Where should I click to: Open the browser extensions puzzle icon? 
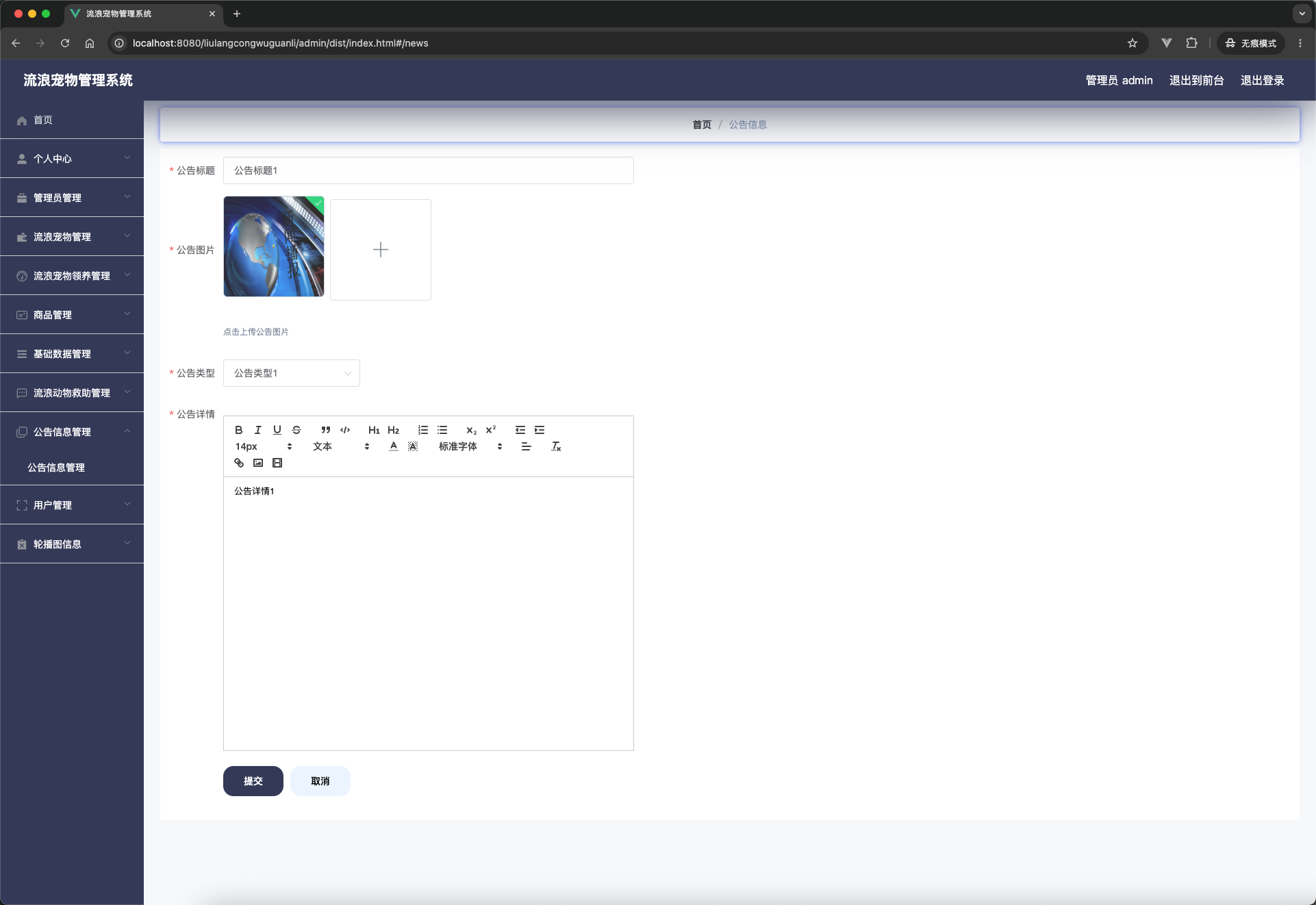[x=1192, y=43]
